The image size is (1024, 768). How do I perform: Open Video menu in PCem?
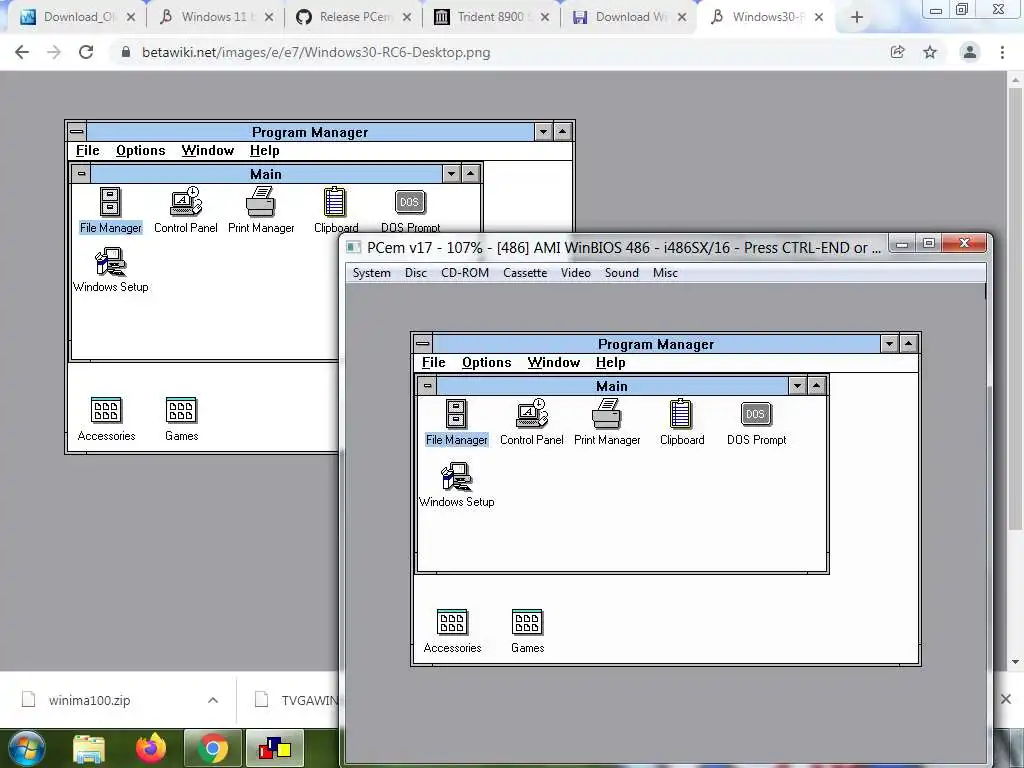(x=575, y=273)
